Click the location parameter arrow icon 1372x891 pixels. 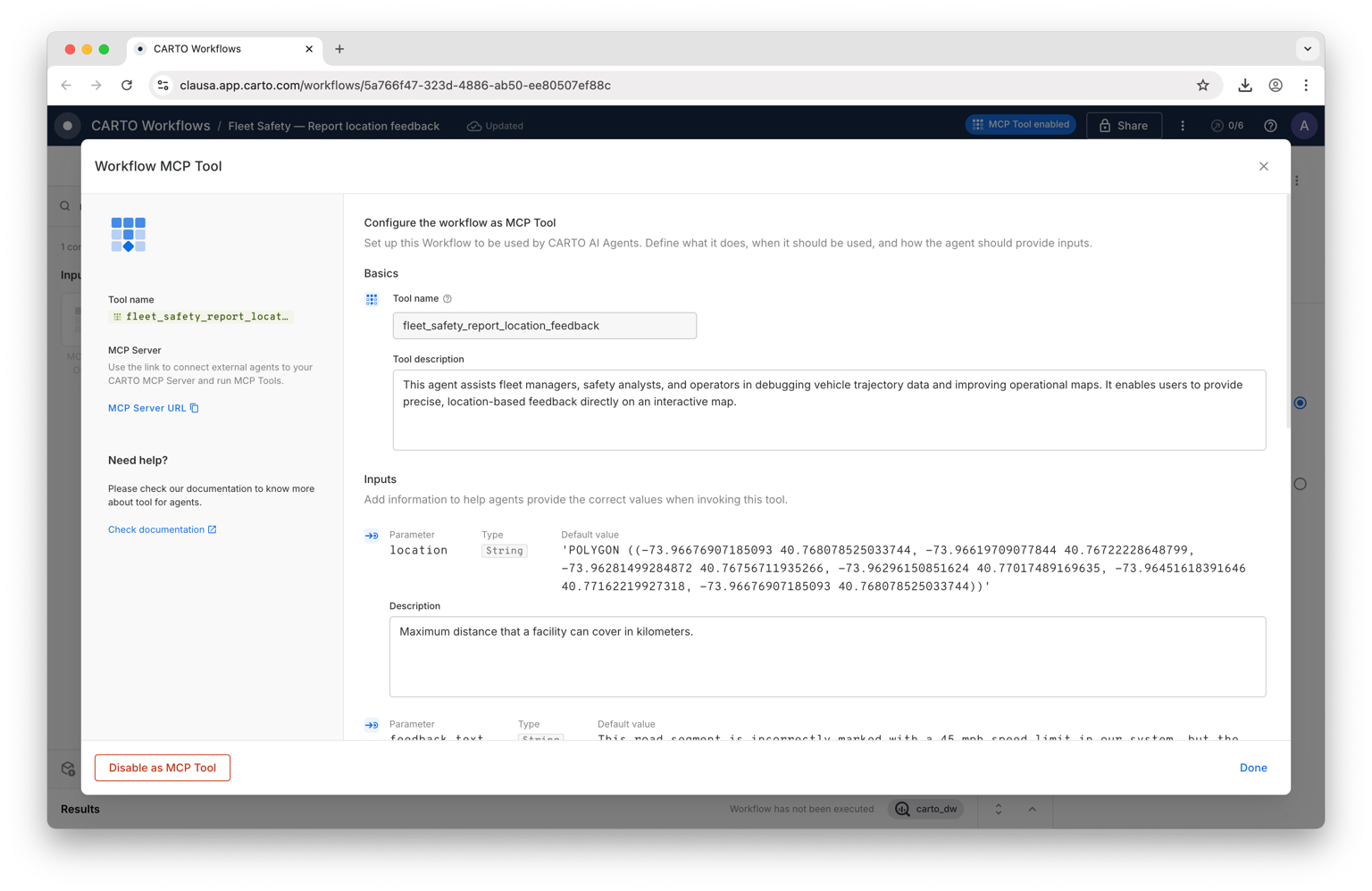[372, 536]
